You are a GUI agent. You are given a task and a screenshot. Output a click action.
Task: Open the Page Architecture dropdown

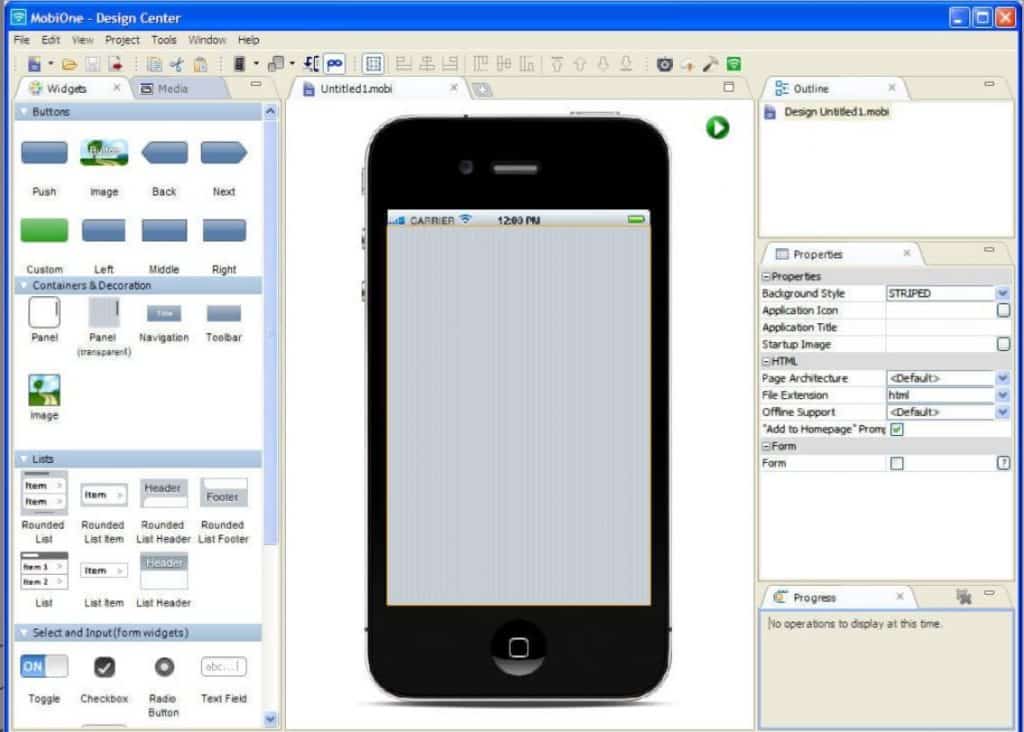(1003, 378)
